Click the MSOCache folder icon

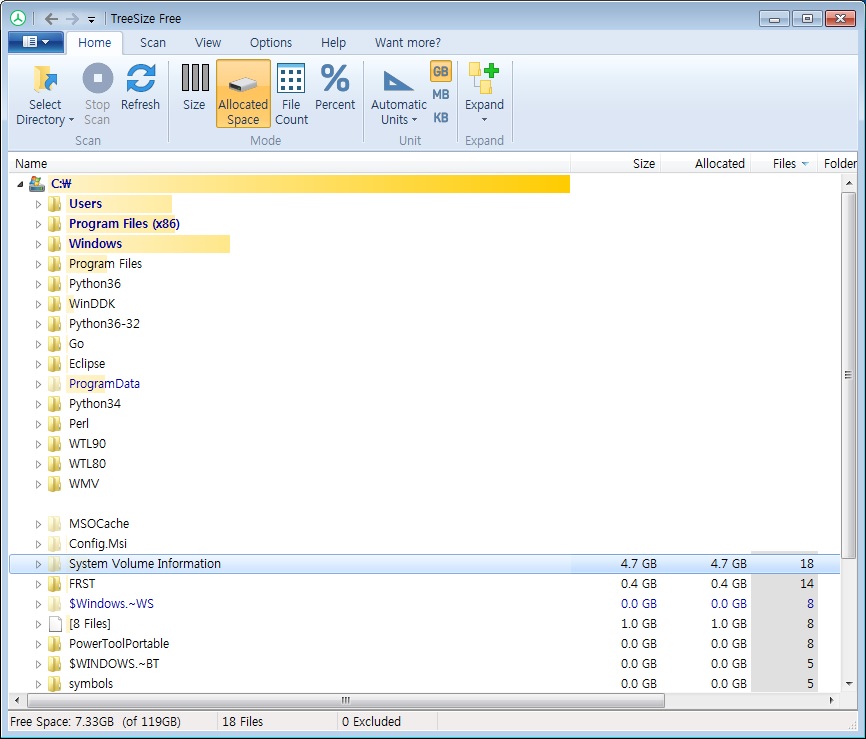55,524
